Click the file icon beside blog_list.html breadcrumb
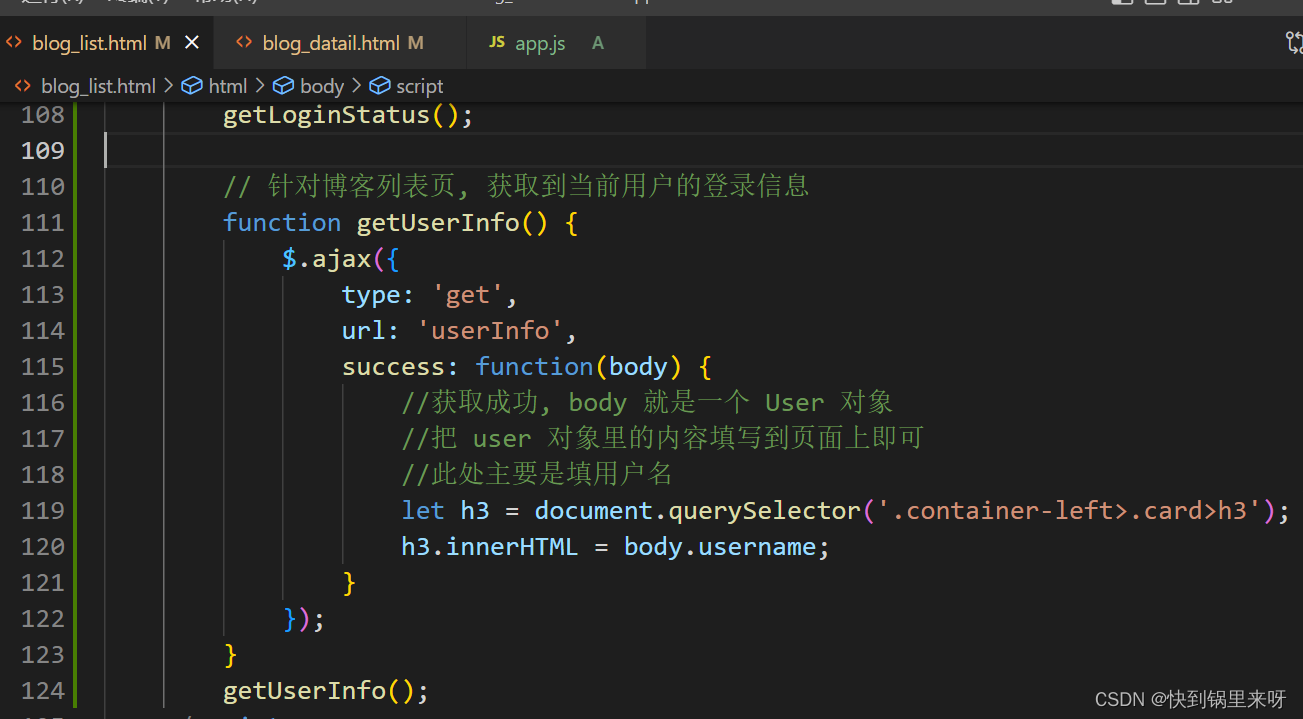Screen dimensions: 1303x719 point(23,86)
